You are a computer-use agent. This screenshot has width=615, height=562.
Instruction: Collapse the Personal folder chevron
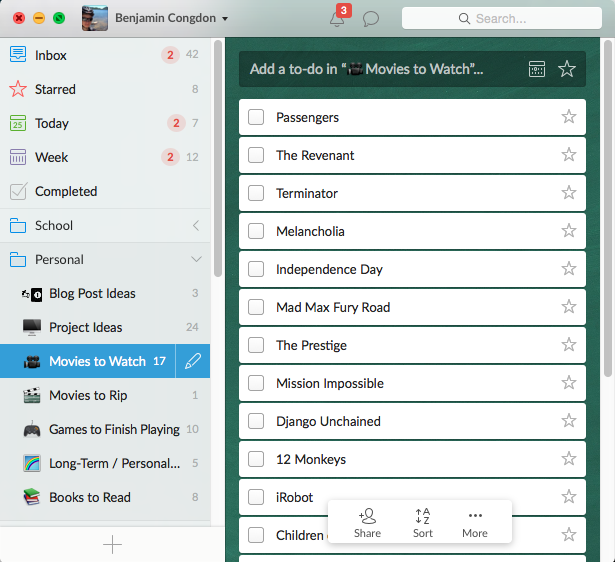coord(196,259)
